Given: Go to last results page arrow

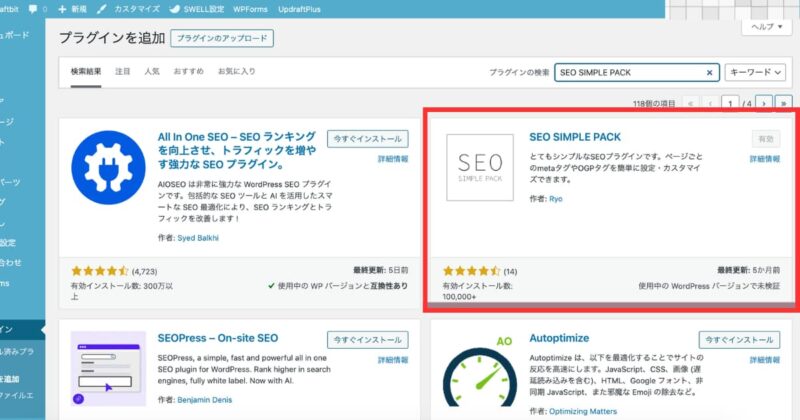Looking at the screenshot, I should coord(783,104).
